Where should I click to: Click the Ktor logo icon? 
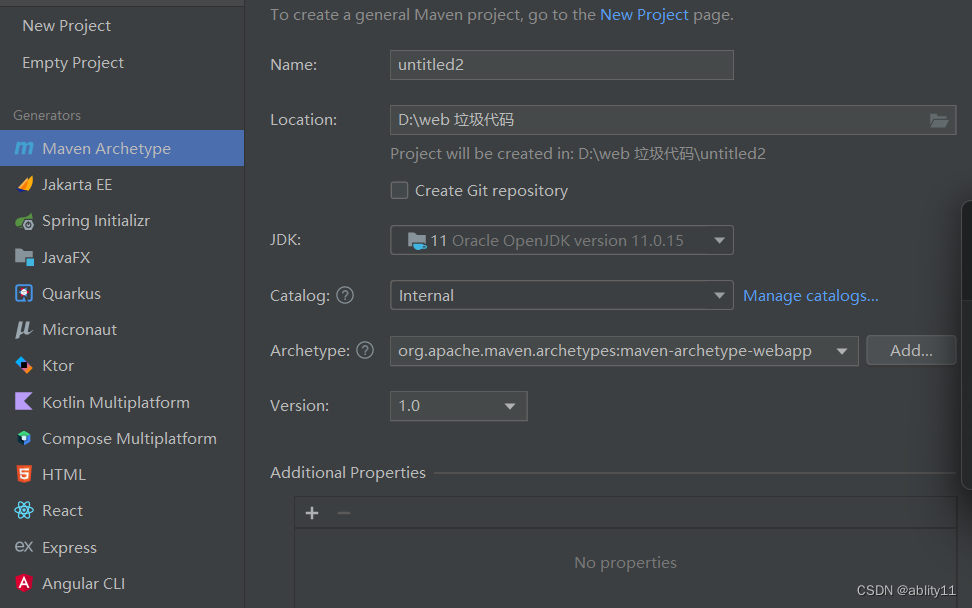click(x=24, y=366)
